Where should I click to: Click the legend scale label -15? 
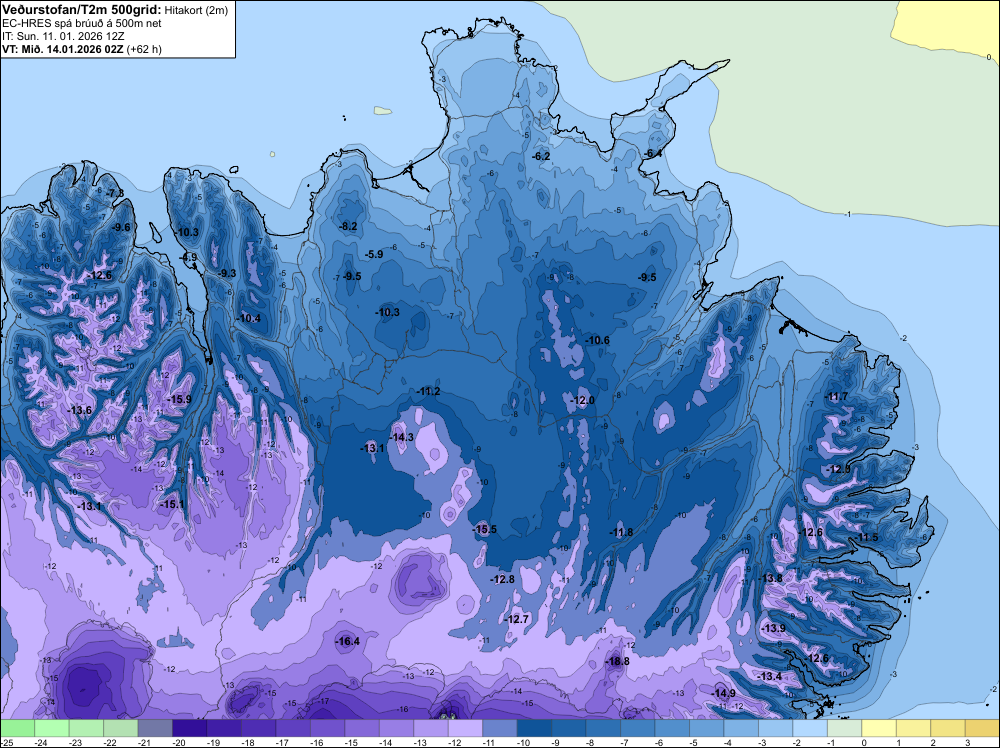click(352, 742)
